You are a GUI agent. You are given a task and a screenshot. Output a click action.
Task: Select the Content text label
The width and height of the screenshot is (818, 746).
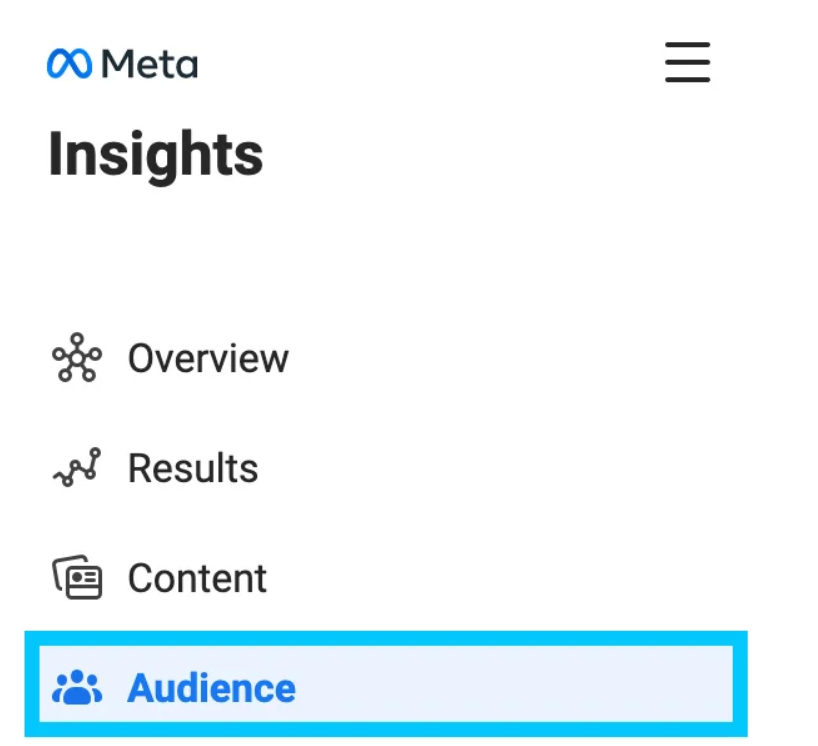pos(197,578)
